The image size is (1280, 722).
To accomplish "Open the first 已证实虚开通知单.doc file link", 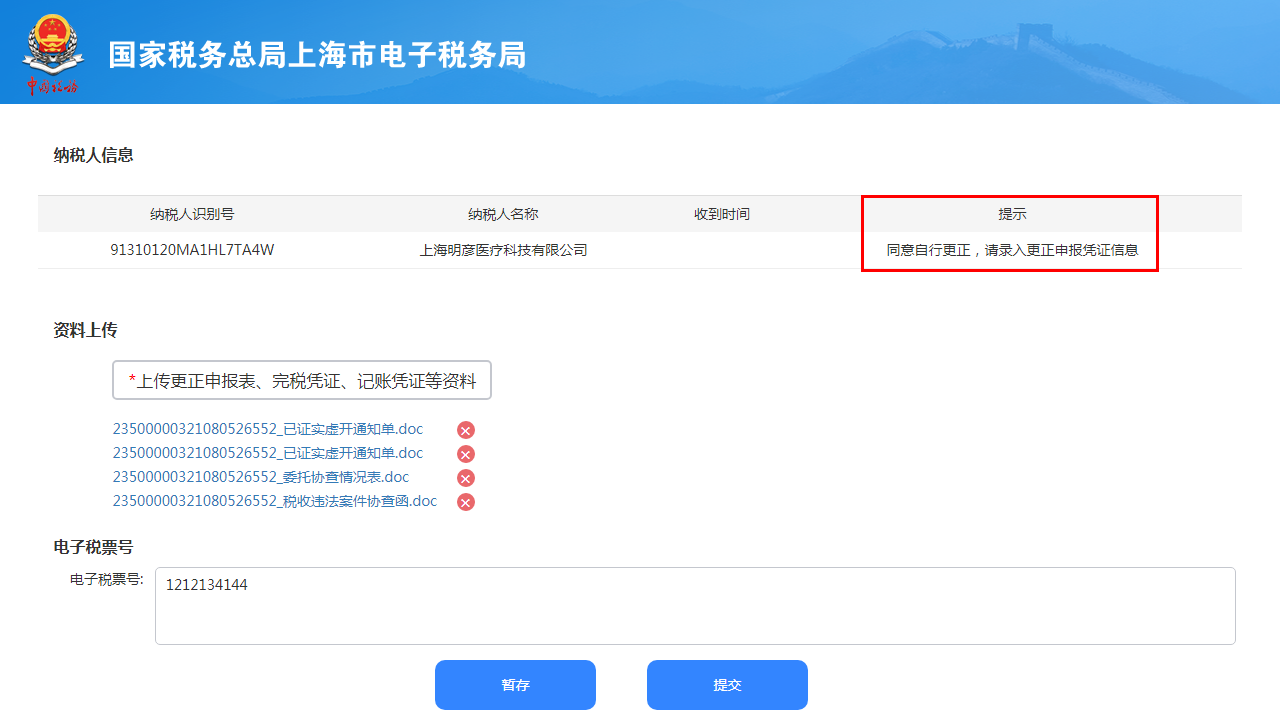I will pyautogui.click(x=267, y=429).
